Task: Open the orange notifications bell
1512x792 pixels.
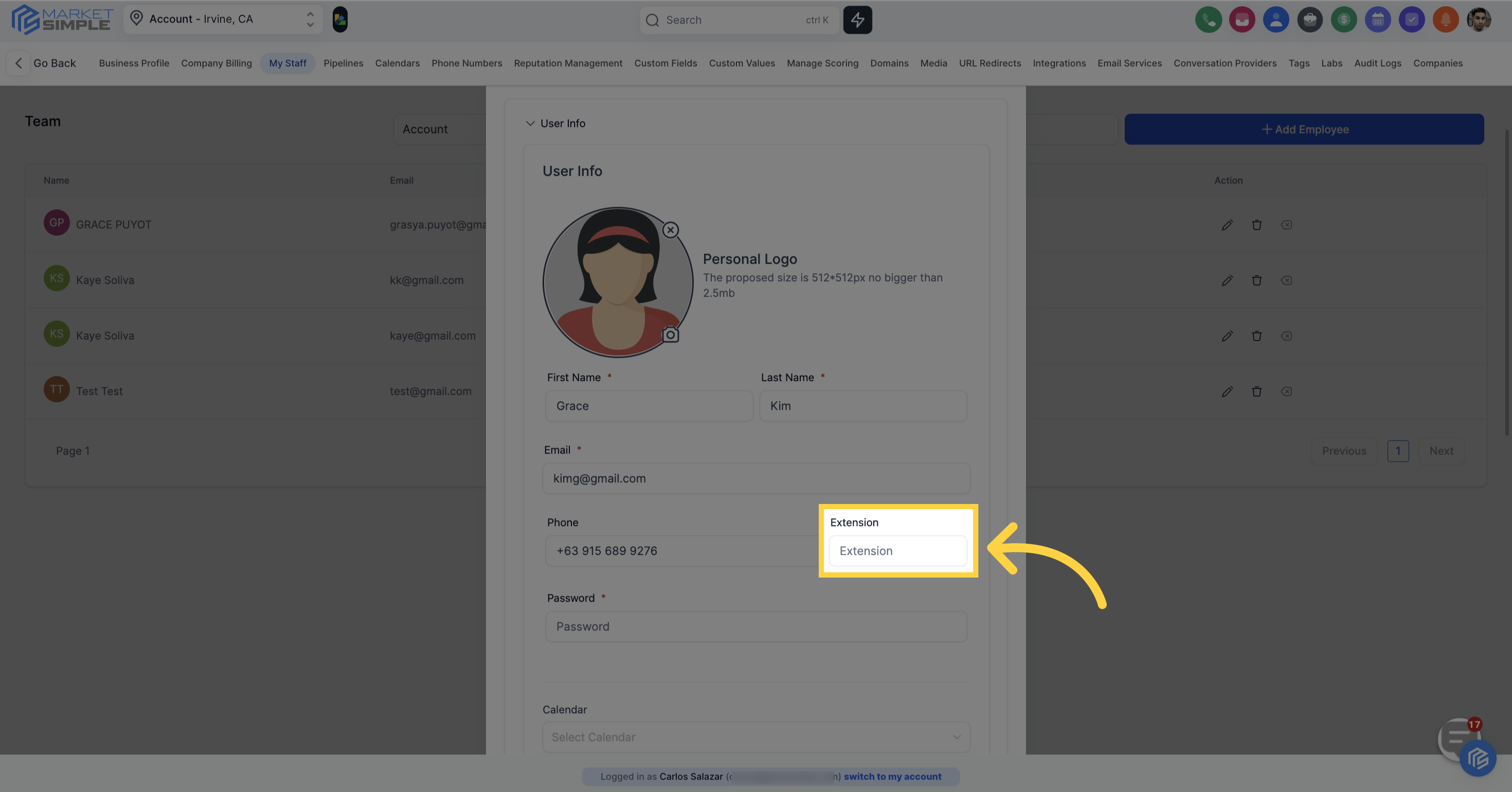Action: [x=1445, y=20]
